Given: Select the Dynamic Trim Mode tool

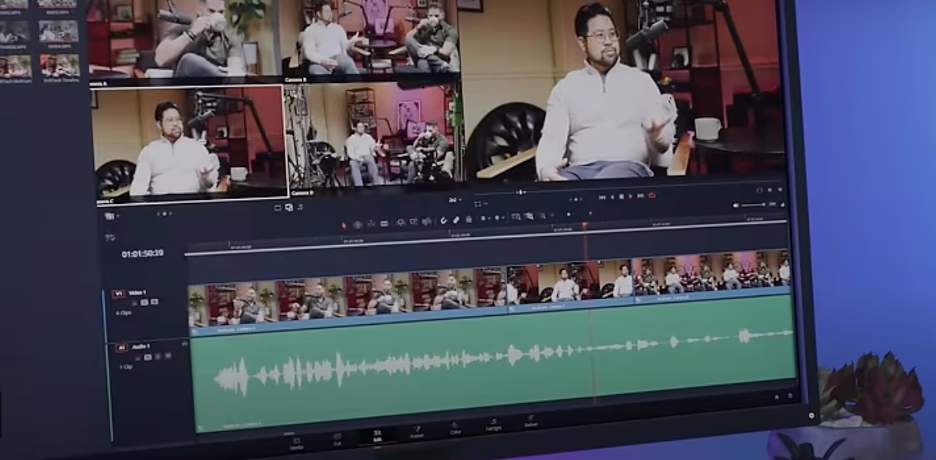Looking at the screenshot, I should 371,224.
